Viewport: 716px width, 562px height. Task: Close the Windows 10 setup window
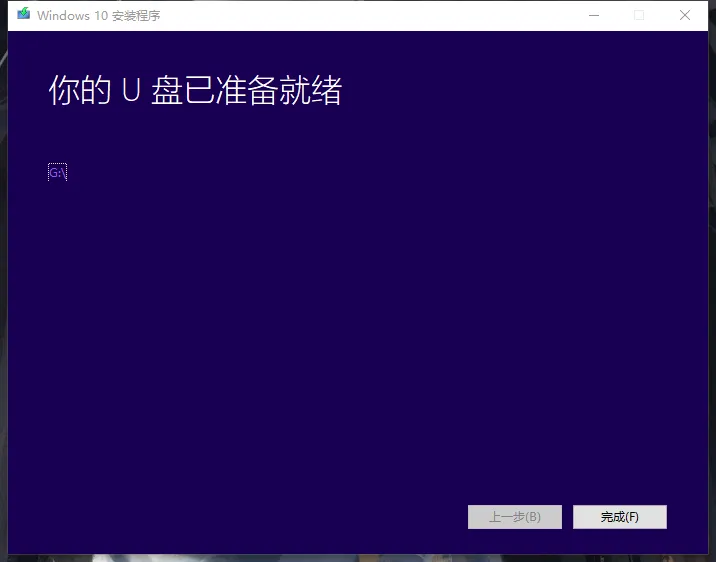[685, 15]
